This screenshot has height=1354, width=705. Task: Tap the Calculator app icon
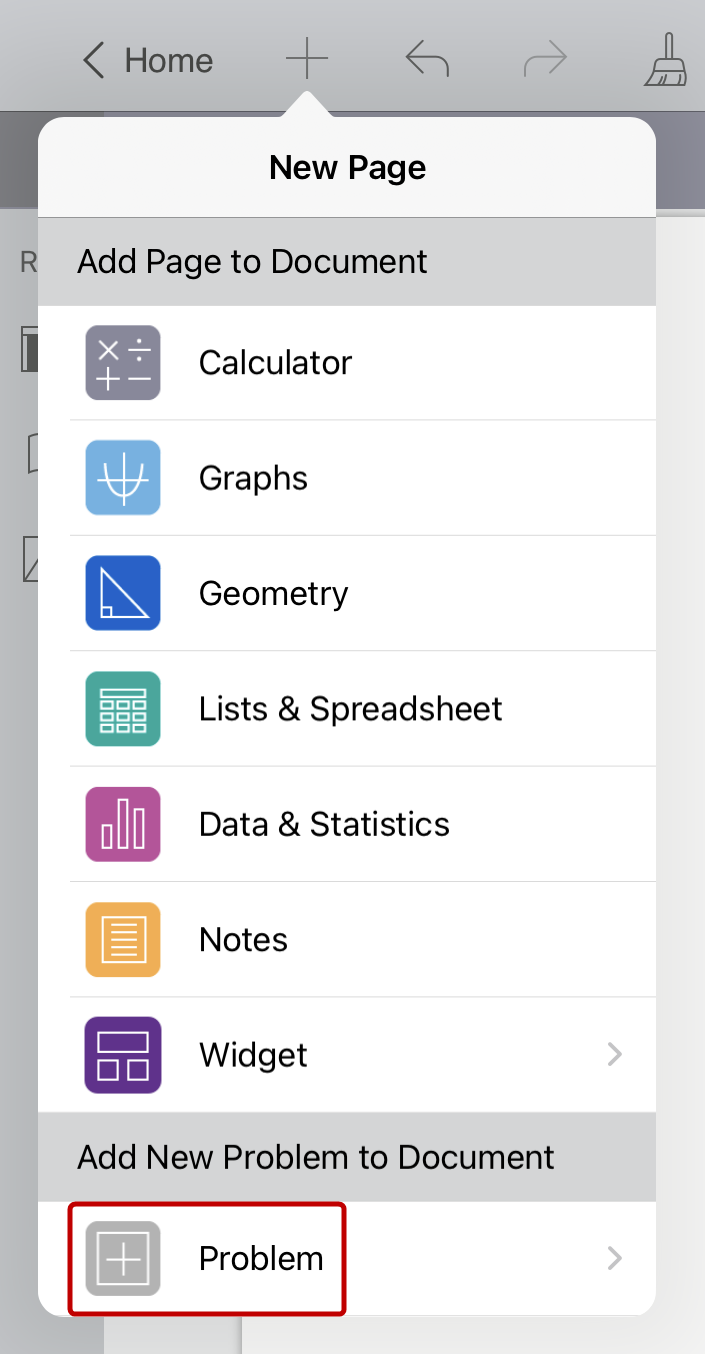pyautogui.click(x=123, y=362)
